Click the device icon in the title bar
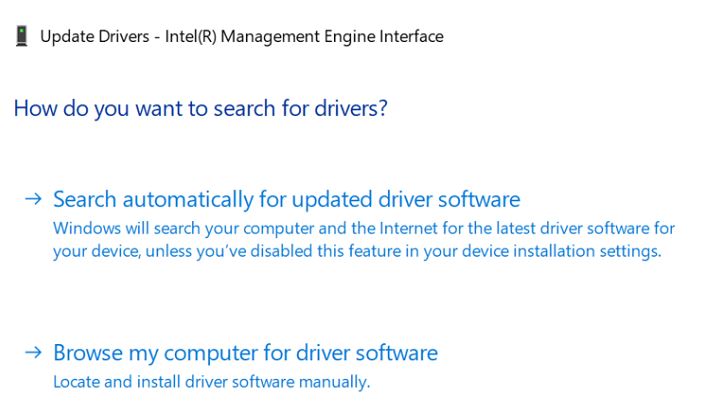Screen dimensions: 723x413 point(21,37)
